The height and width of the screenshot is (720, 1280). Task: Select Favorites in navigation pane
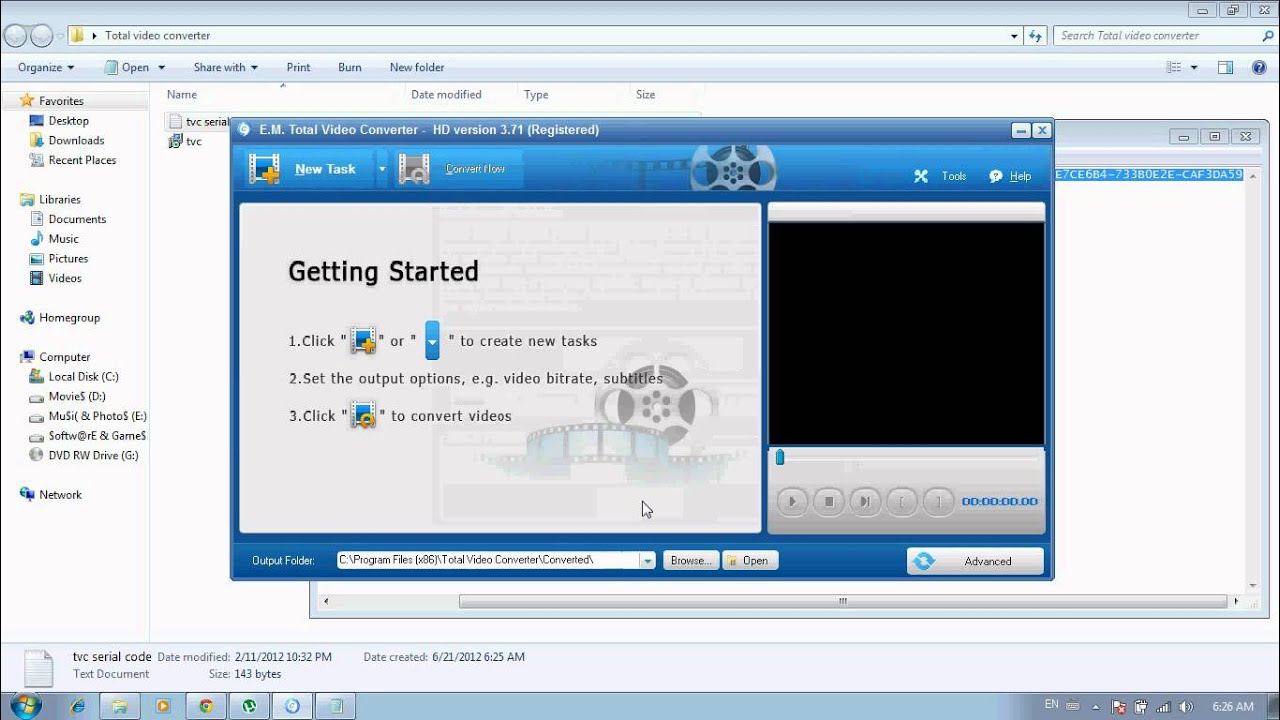[x=61, y=101]
